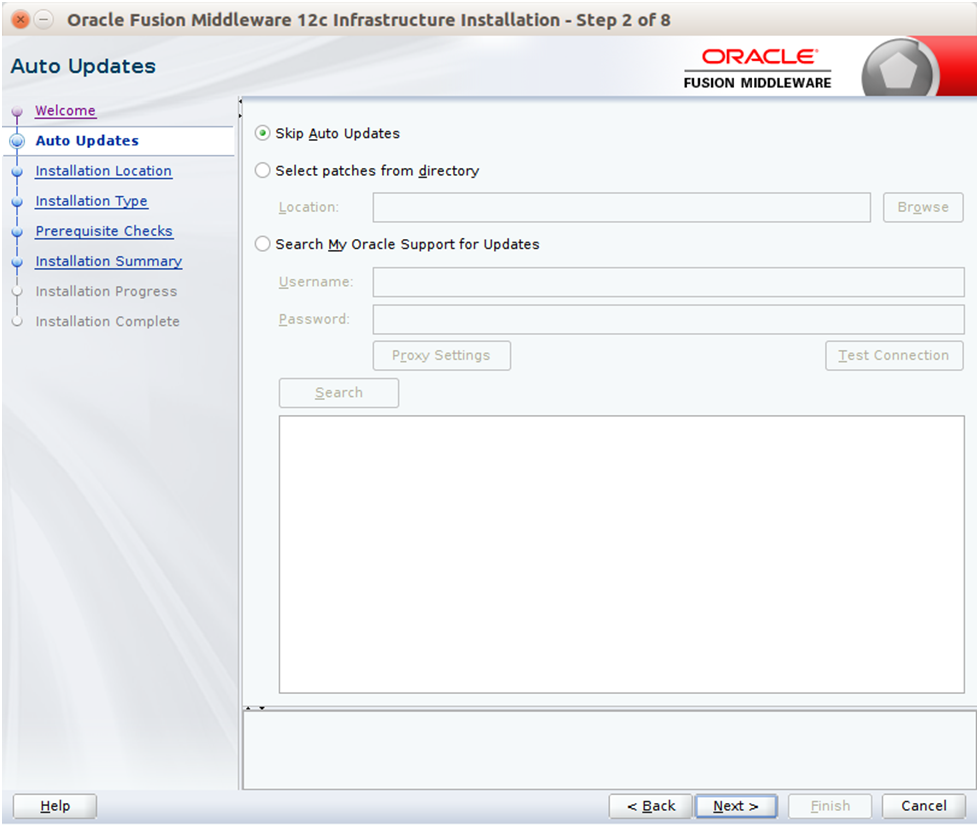Click the Prerequisite Checks bullet icon
The image size is (979, 827).
tap(17, 232)
